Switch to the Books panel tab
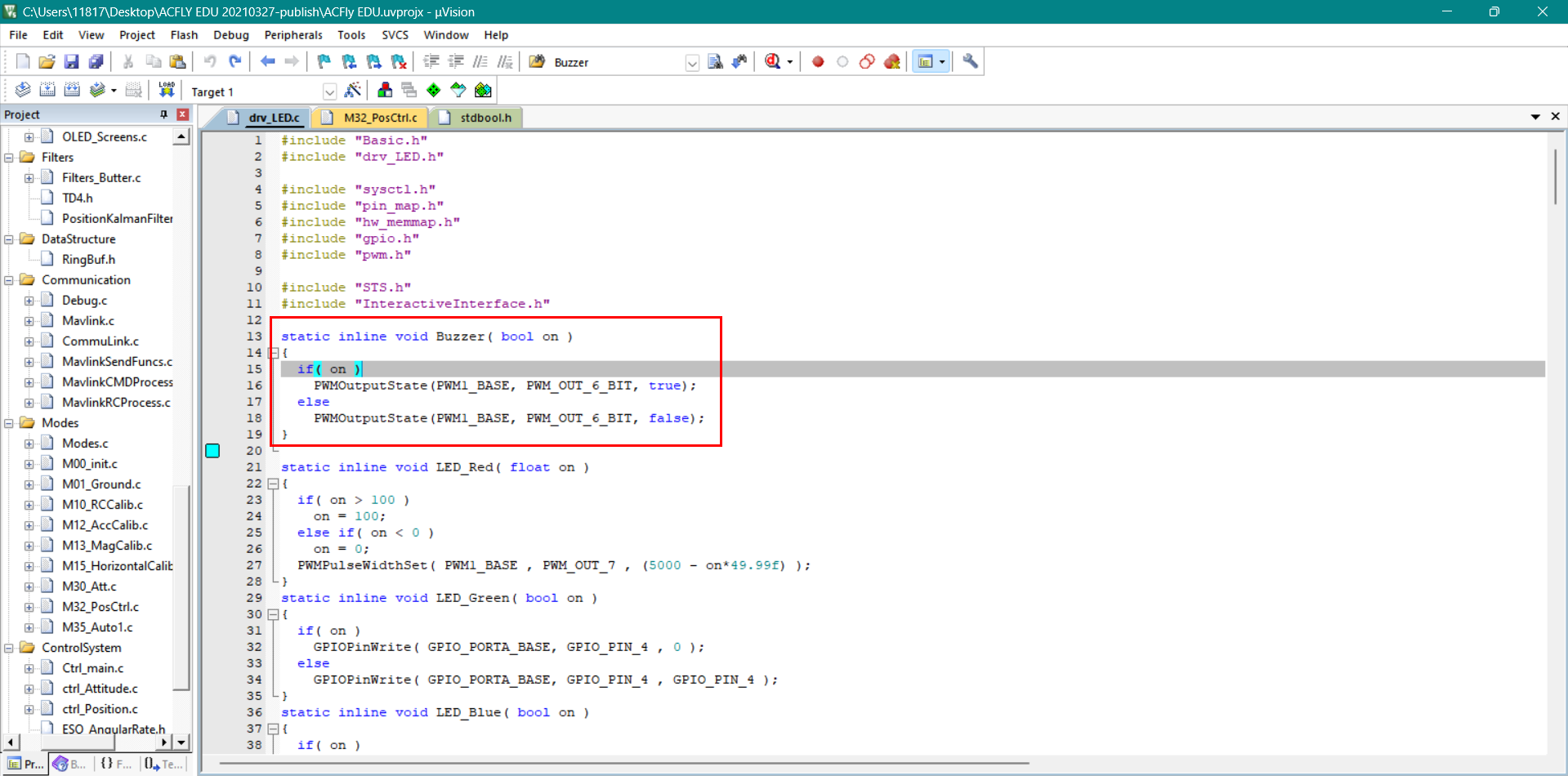The width and height of the screenshot is (1568, 776). [71, 764]
